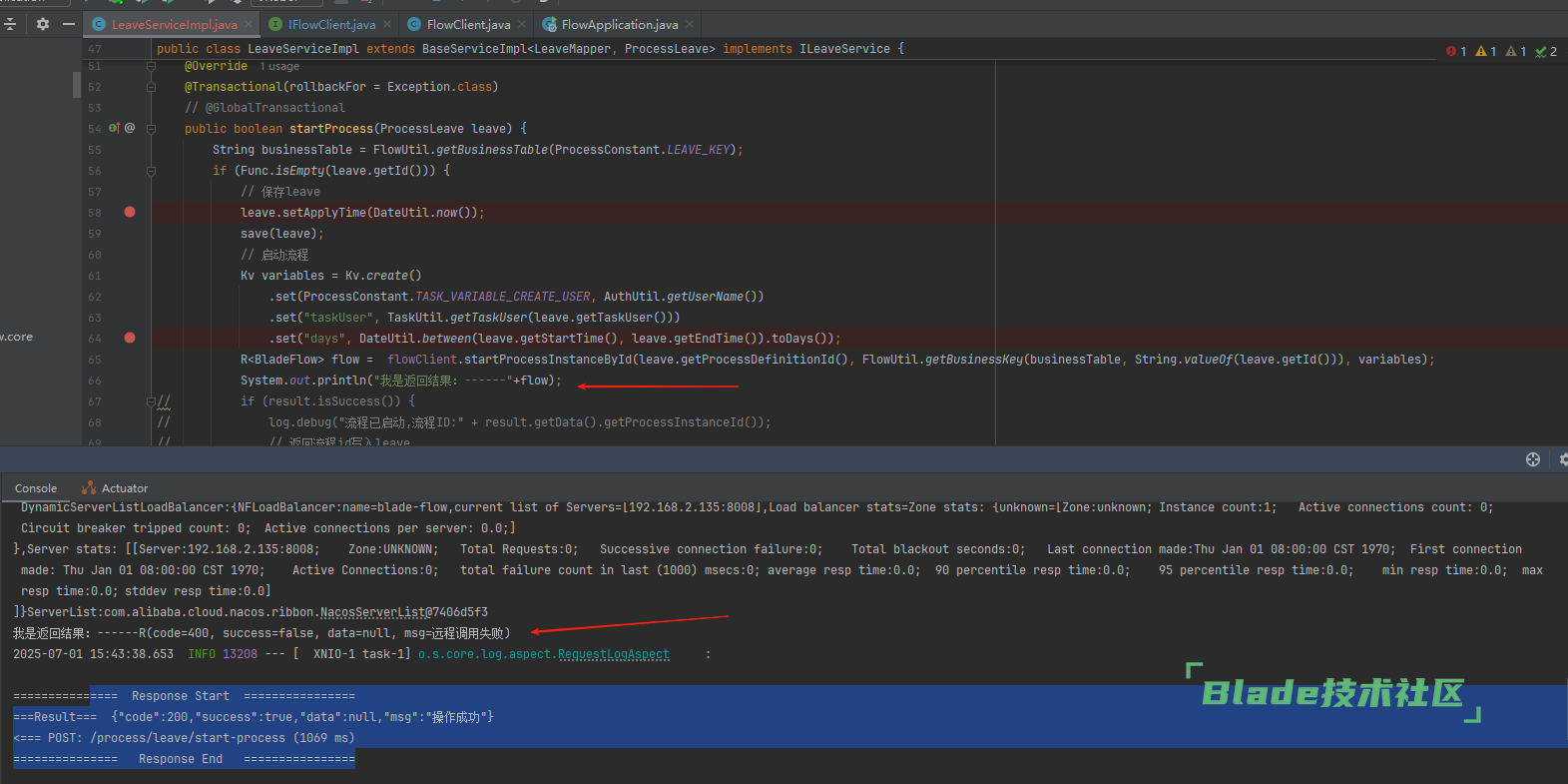Click 'LEAVE_KEY' constant on line 55
1568x784 pixels.
click(698, 150)
